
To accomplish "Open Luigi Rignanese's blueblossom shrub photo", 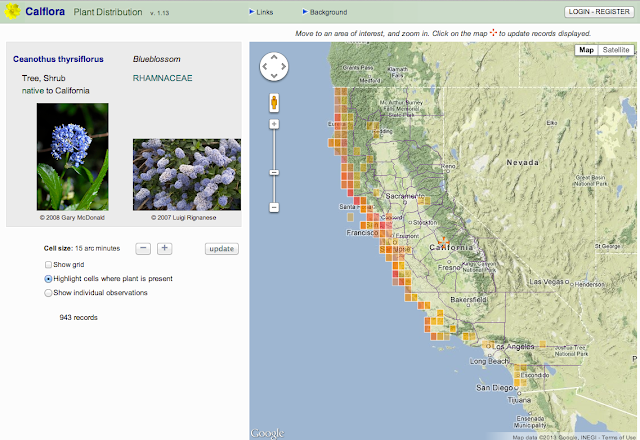I will (187, 174).
